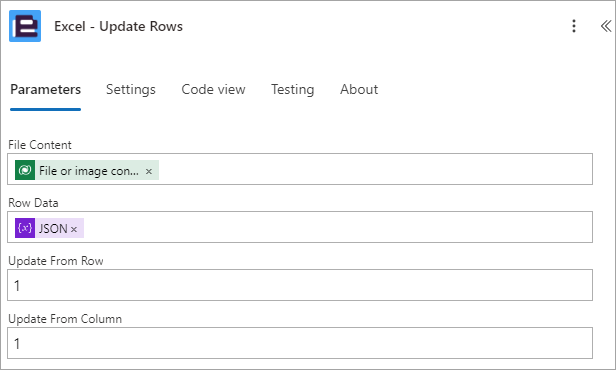Click the Update From Row label

coord(56,261)
